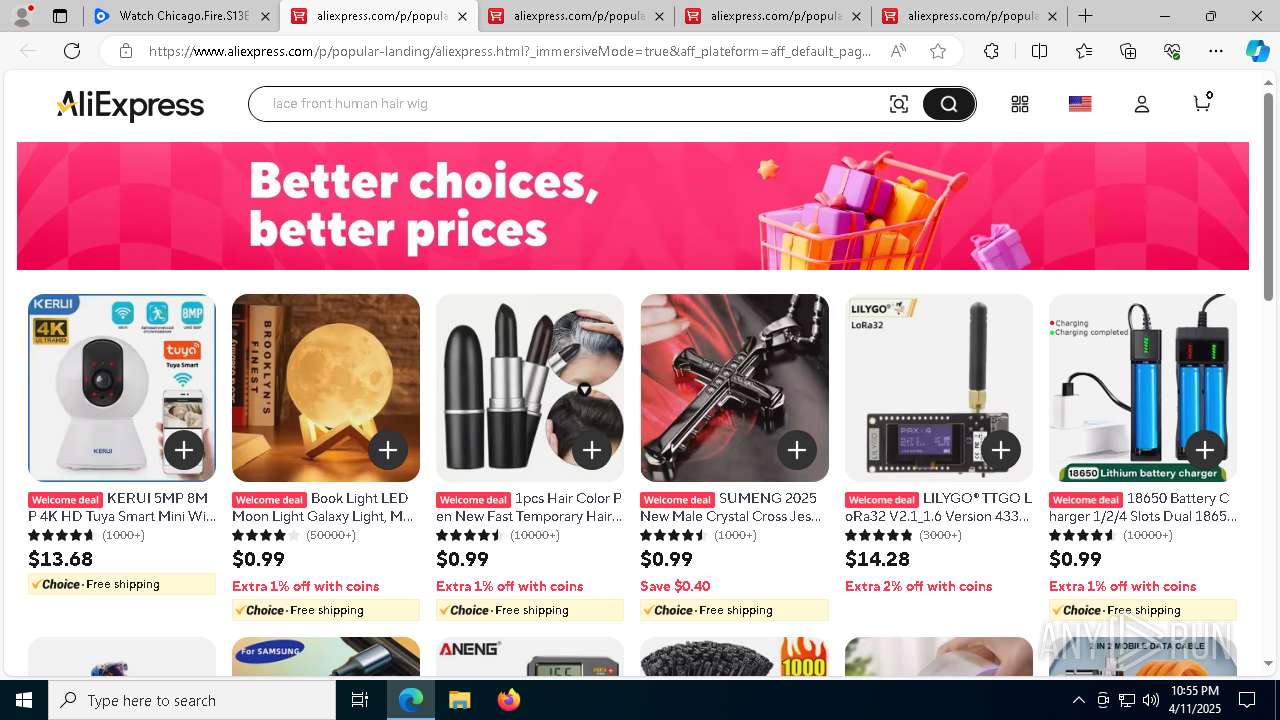Click the image search camera icon
The width and height of the screenshot is (1280, 720).
(x=898, y=104)
